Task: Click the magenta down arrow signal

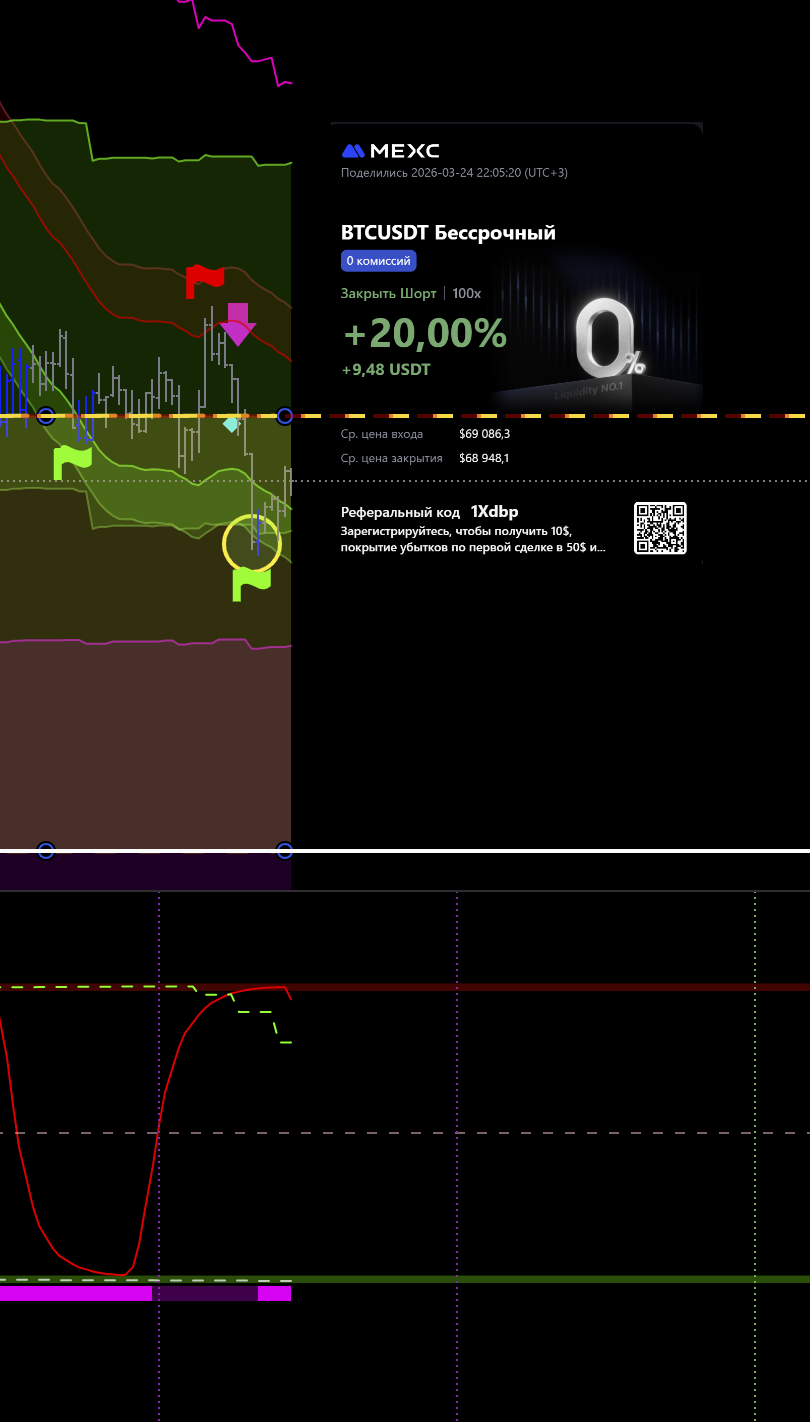Action: coord(238,325)
